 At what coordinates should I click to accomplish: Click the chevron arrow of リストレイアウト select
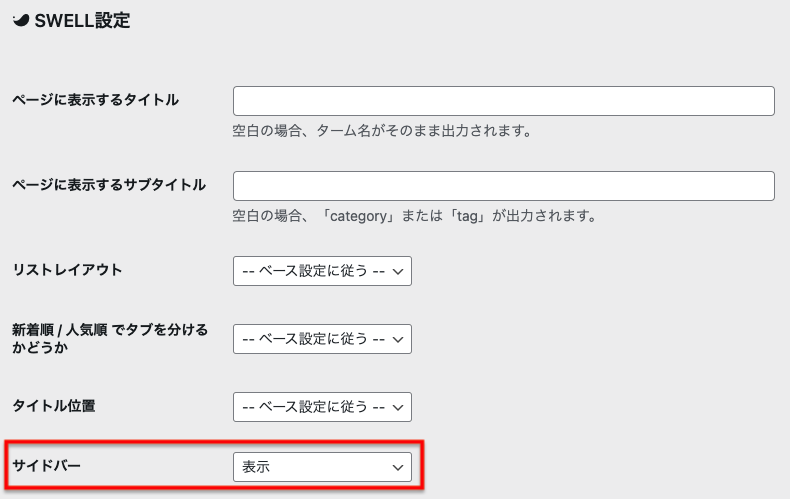398,271
